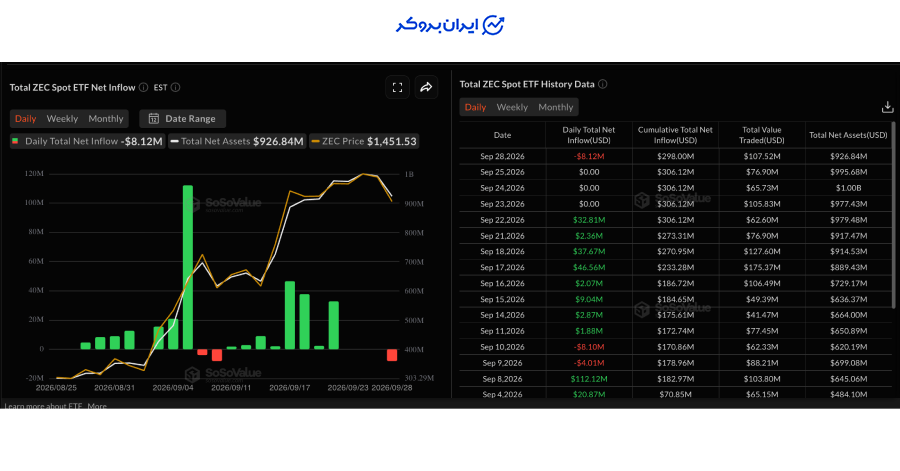Select Monthly tab in history table
This screenshot has width=900, height=471.
point(556,107)
